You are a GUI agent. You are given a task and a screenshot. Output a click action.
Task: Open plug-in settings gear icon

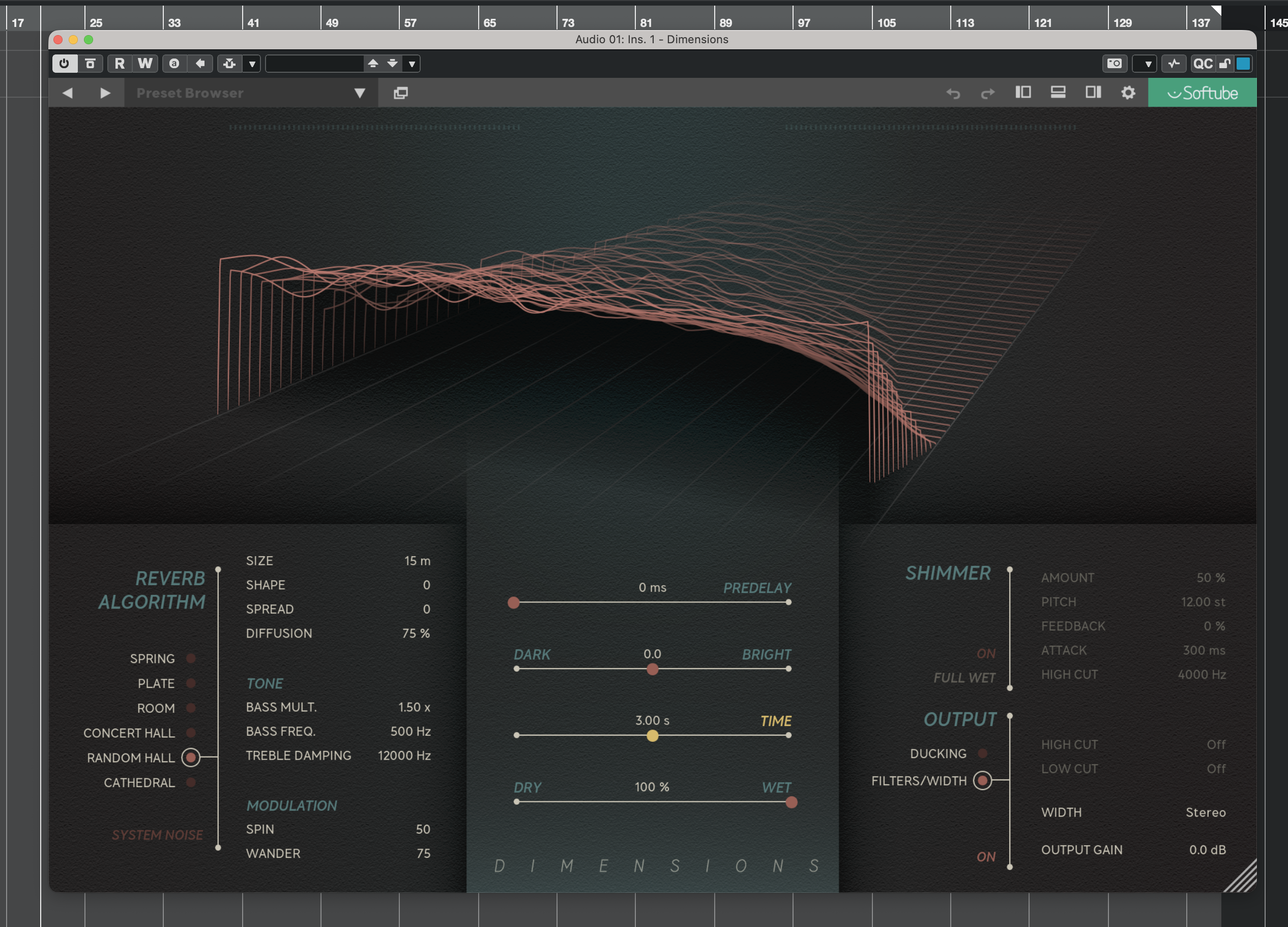(x=1128, y=93)
